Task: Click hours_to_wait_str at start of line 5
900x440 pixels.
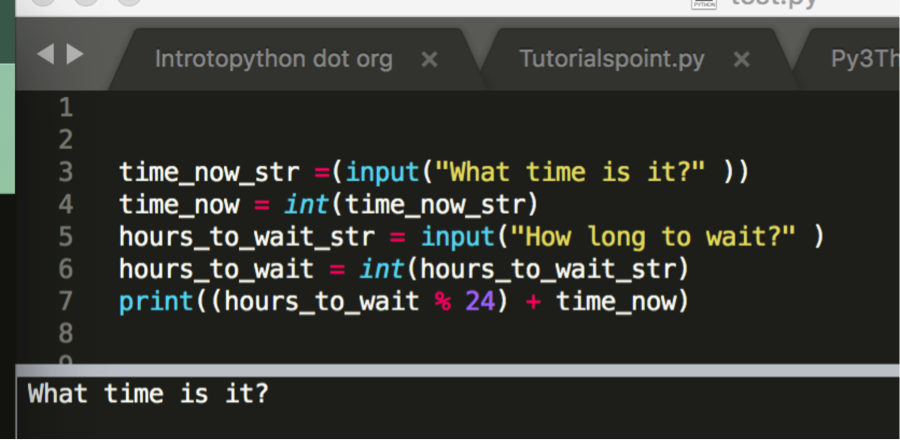Action: [x=247, y=237]
